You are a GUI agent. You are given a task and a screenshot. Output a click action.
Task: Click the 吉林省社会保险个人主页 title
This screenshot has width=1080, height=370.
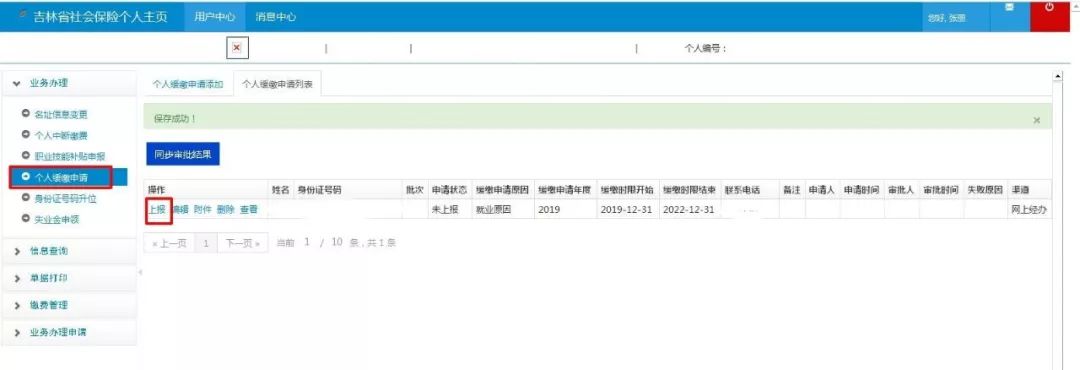tap(100, 17)
